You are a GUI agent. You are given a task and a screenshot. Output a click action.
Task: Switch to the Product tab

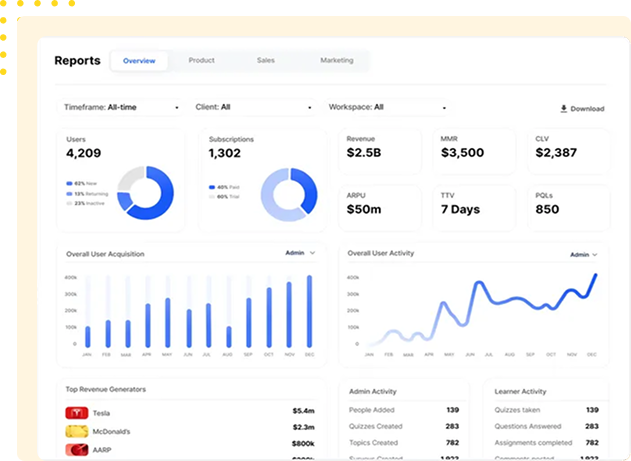coord(201,61)
